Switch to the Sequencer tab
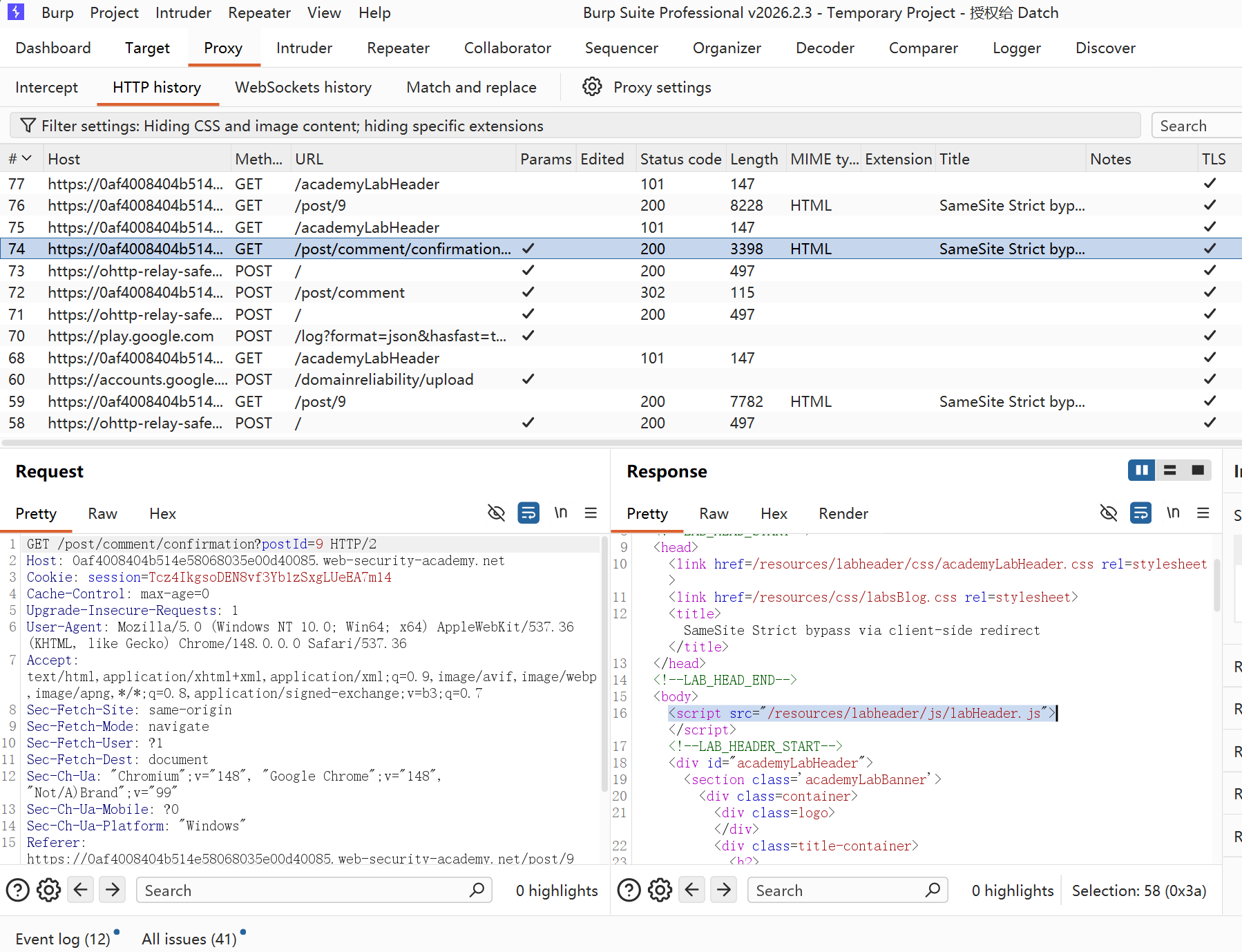The height and width of the screenshot is (952, 1242). (x=622, y=48)
